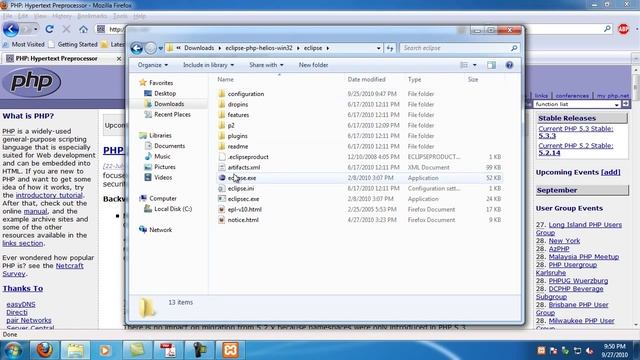Open address bar history dropdown arrow

pos(378,48)
